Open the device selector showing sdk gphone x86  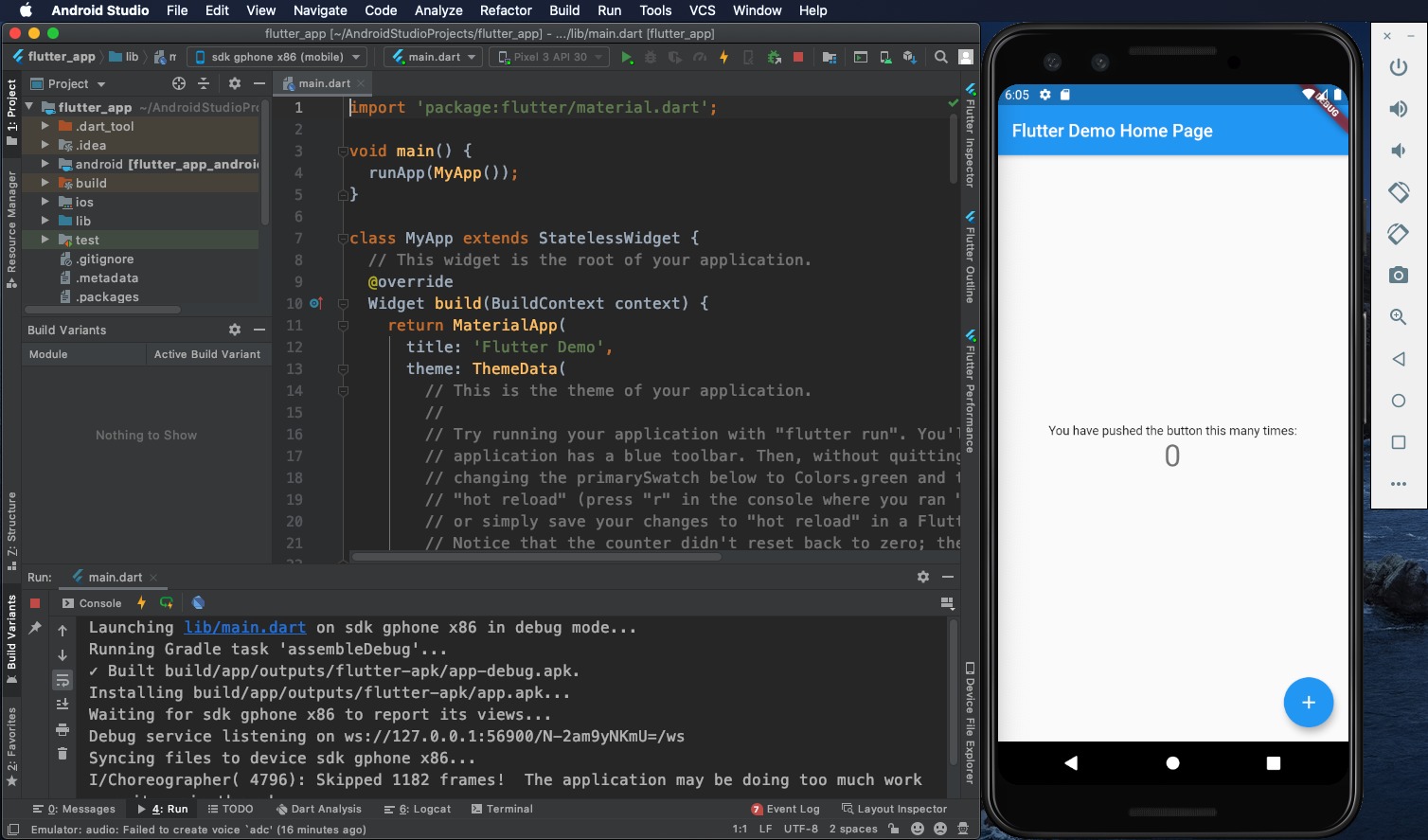click(x=277, y=57)
